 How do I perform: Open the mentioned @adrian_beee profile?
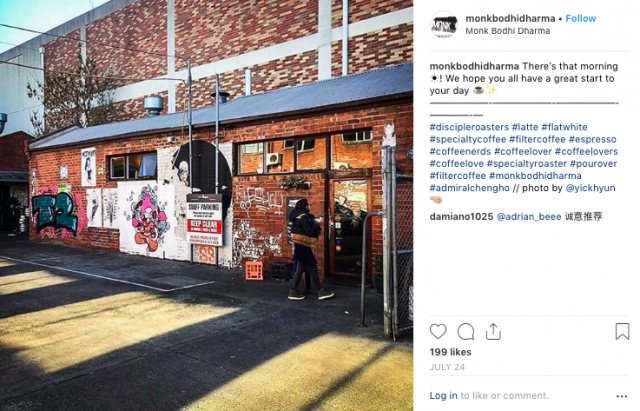pyautogui.click(x=529, y=217)
